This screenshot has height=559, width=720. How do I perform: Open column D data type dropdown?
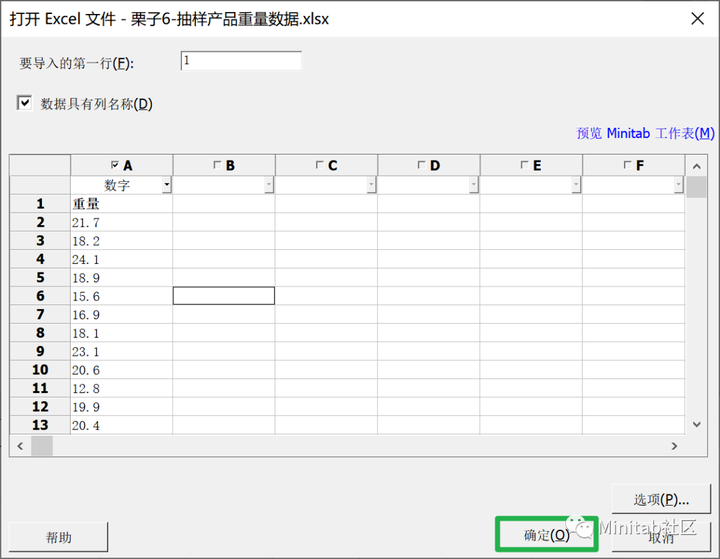474,185
